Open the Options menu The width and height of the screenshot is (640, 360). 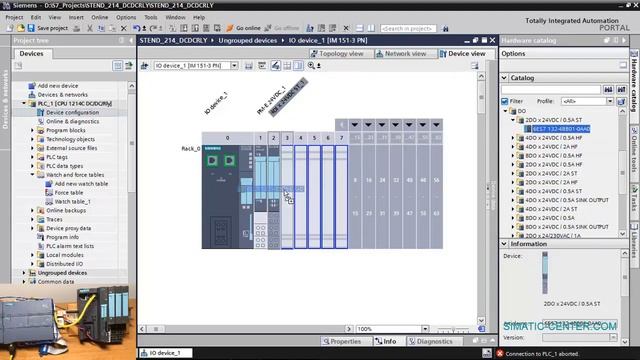coord(126,17)
